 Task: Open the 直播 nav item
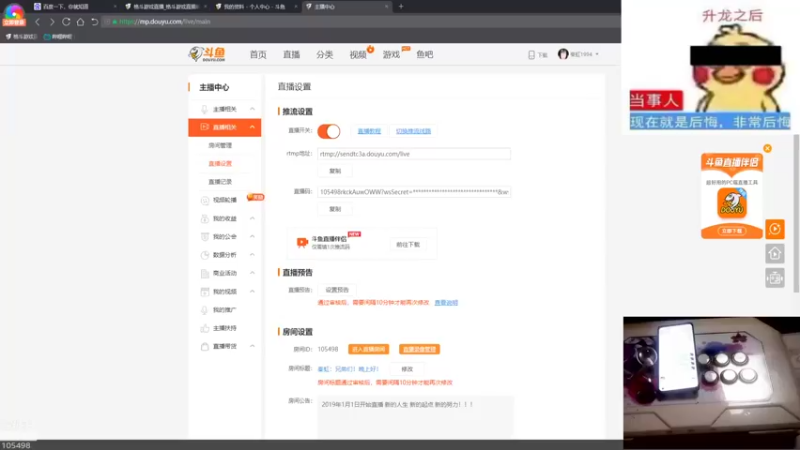(x=291, y=55)
